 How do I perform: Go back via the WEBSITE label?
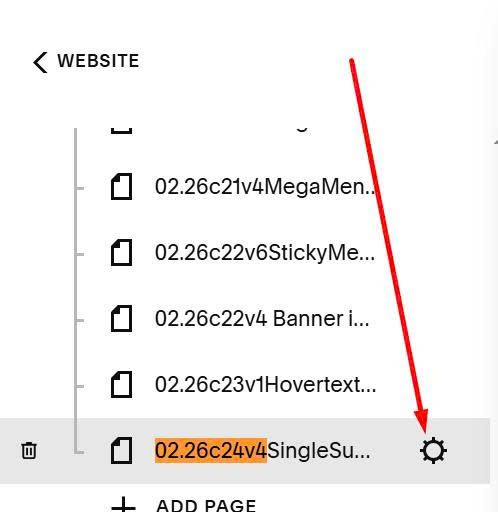98,61
